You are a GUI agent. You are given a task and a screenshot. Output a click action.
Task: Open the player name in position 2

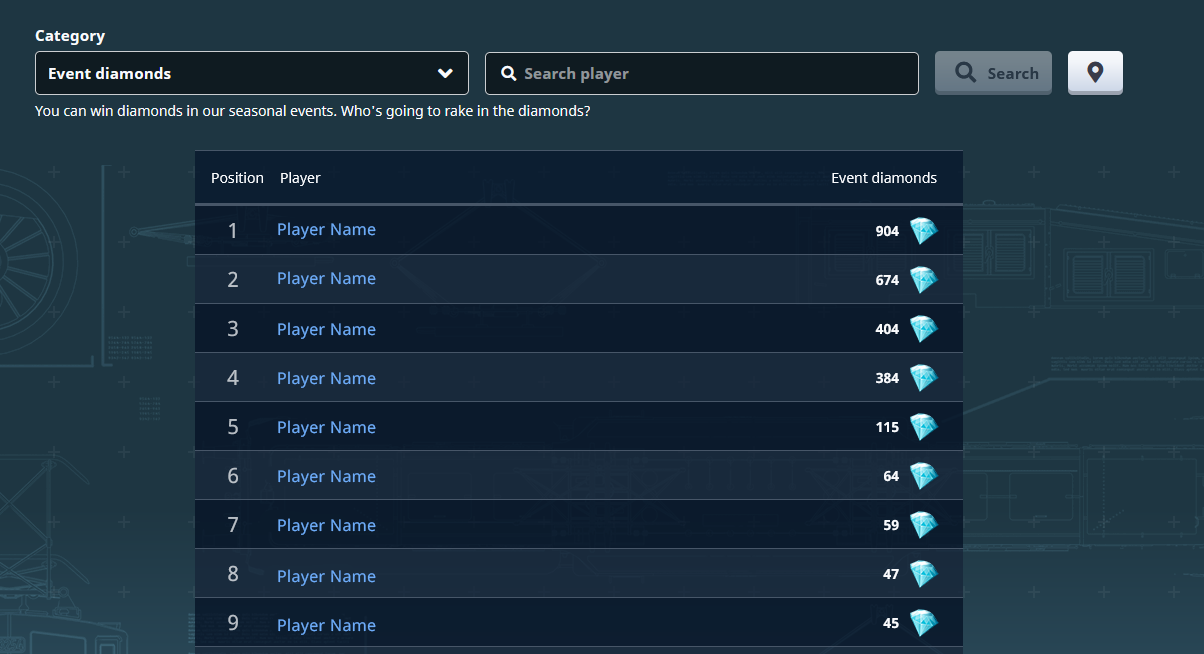pyautogui.click(x=326, y=279)
